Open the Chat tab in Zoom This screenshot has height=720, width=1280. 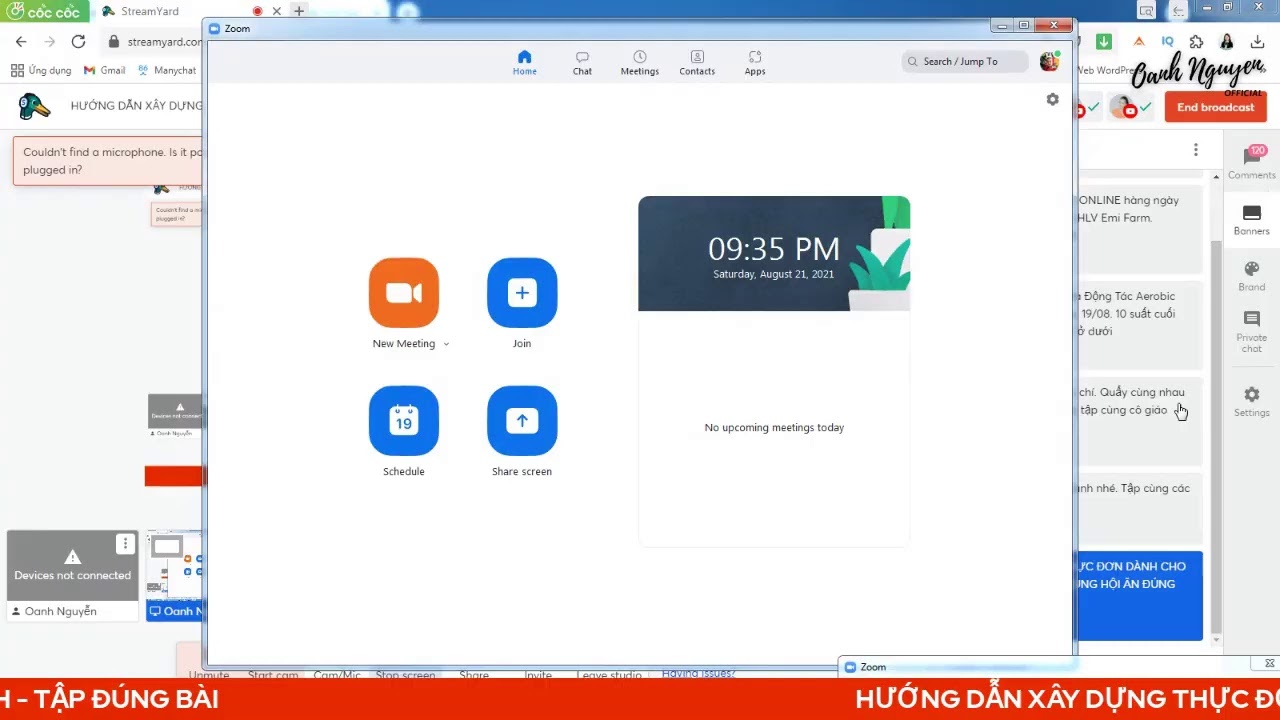(582, 63)
